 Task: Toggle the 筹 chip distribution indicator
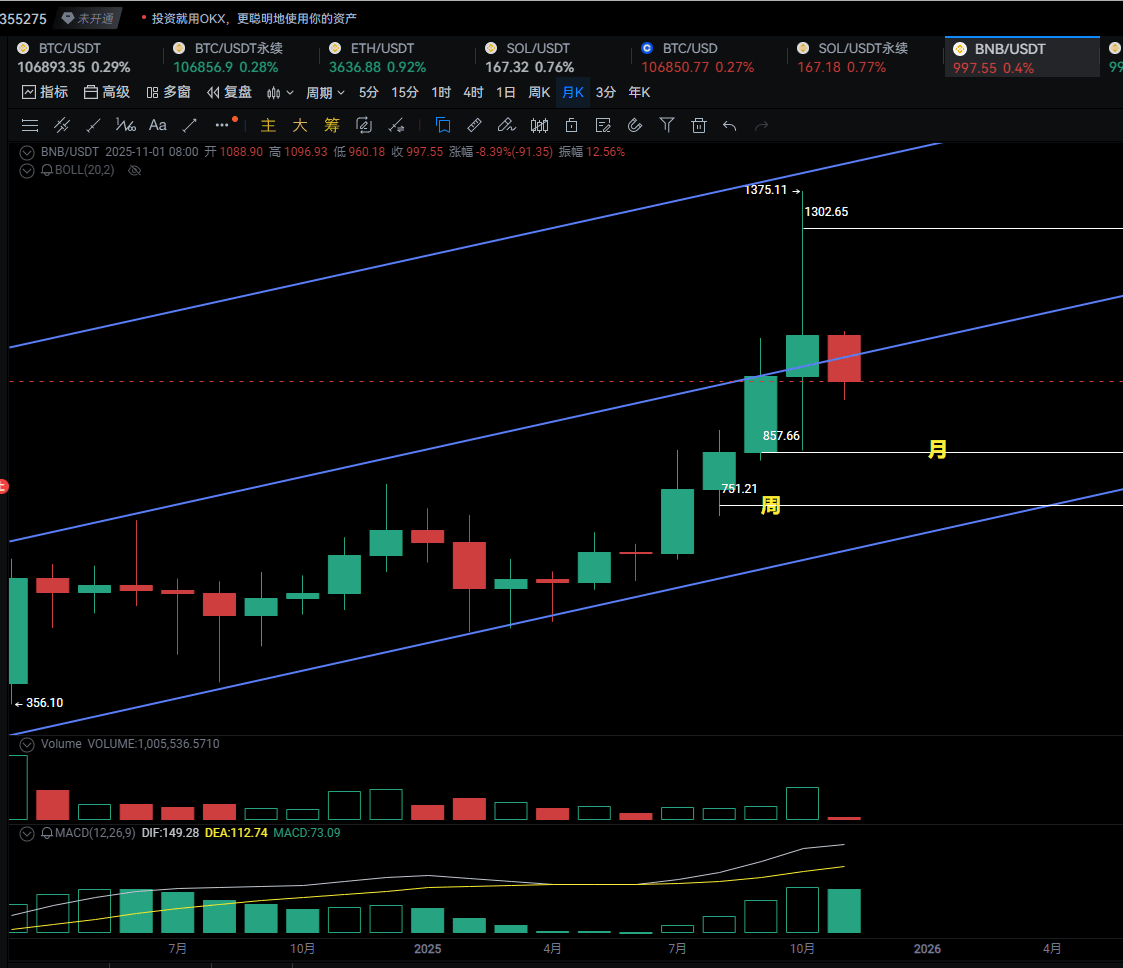(x=332, y=125)
